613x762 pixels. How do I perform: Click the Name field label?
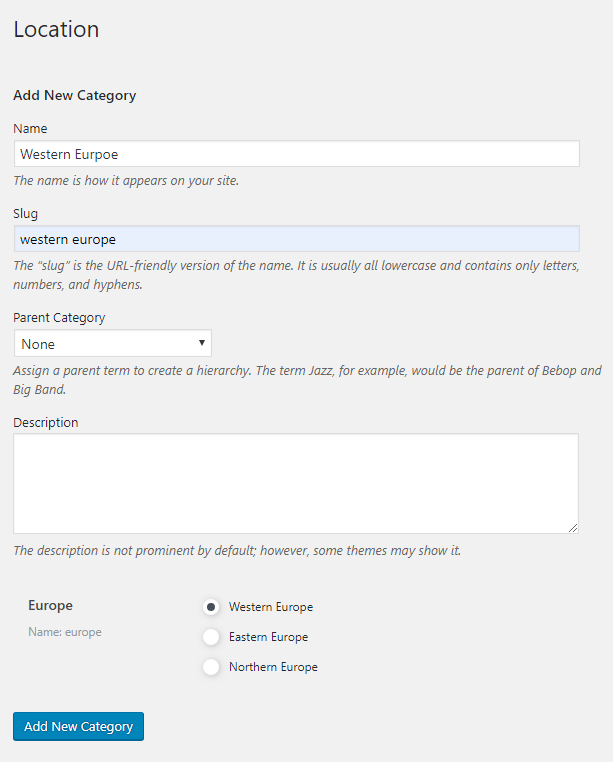point(30,129)
